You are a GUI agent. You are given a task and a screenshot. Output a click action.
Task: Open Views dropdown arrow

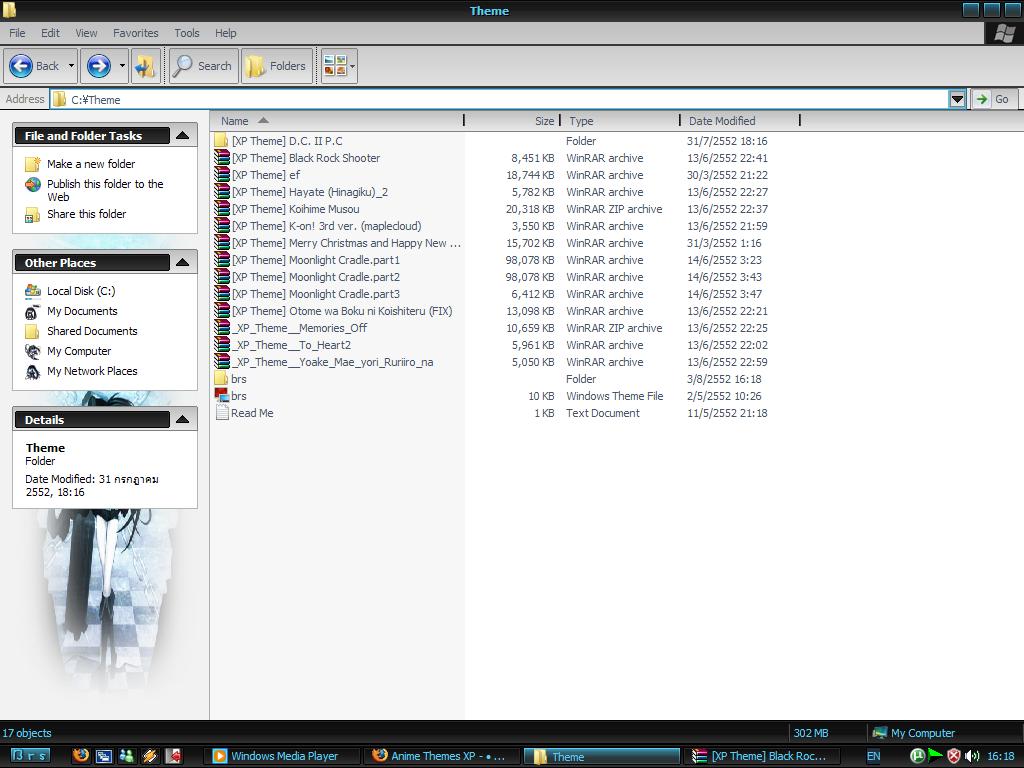click(x=353, y=66)
